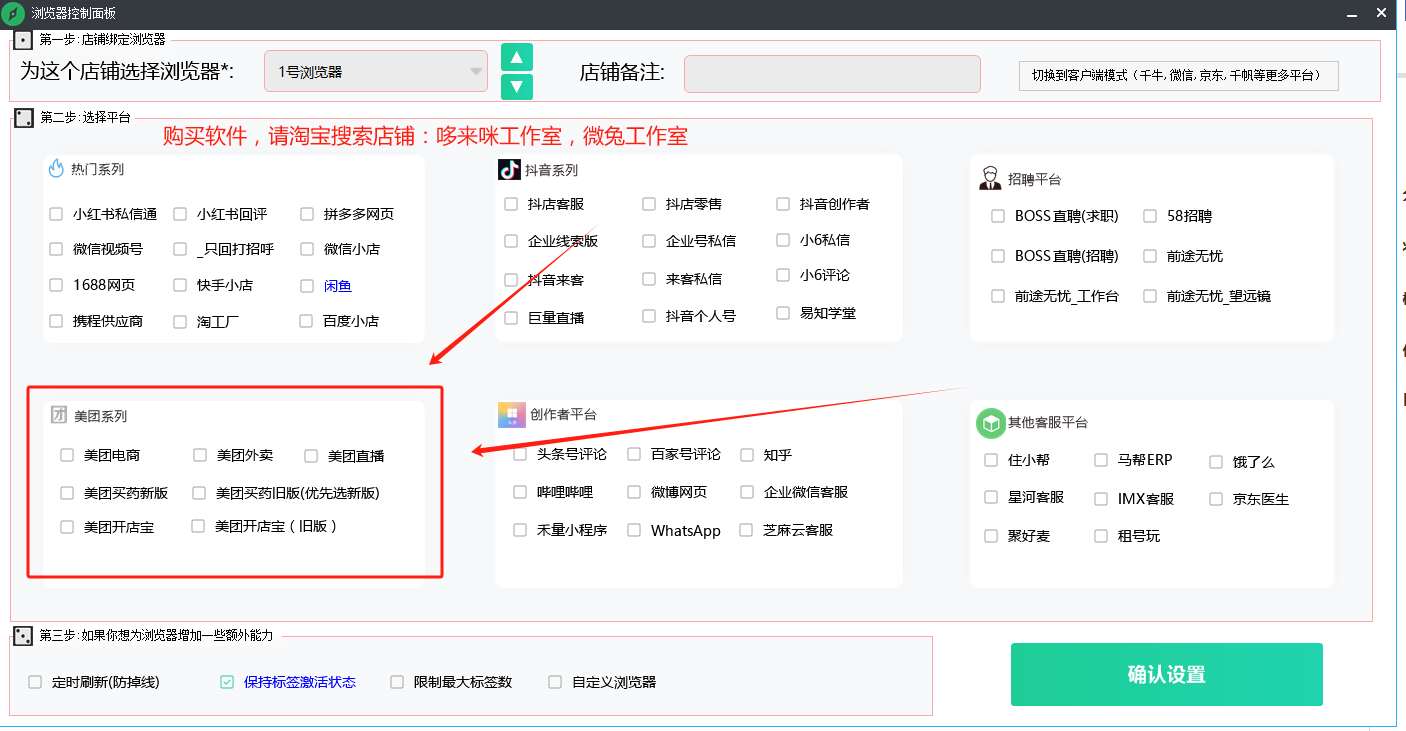Enable the 抖店零售 checkbox
The image size is (1406, 731).
click(x=650, y=204)
